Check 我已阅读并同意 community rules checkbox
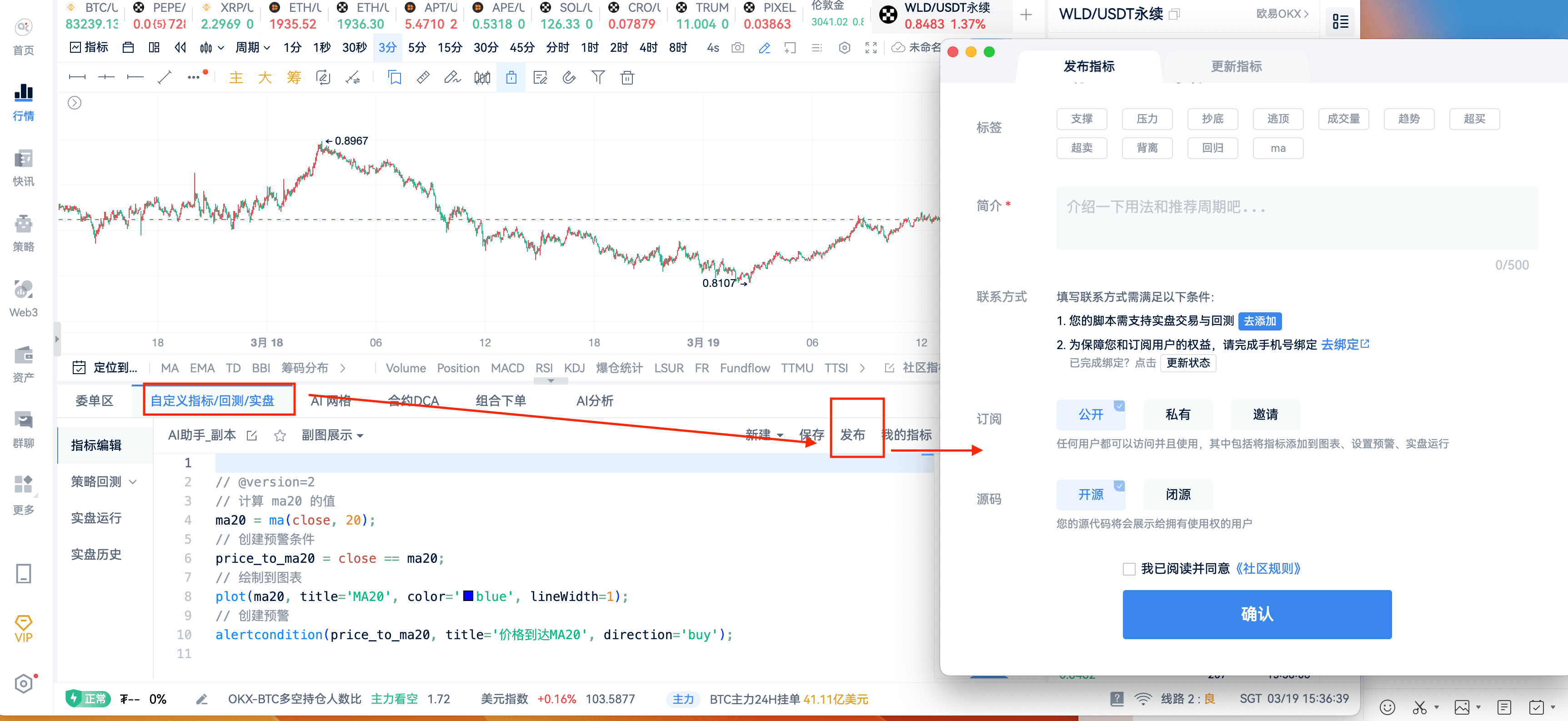 click(1129, 569)
